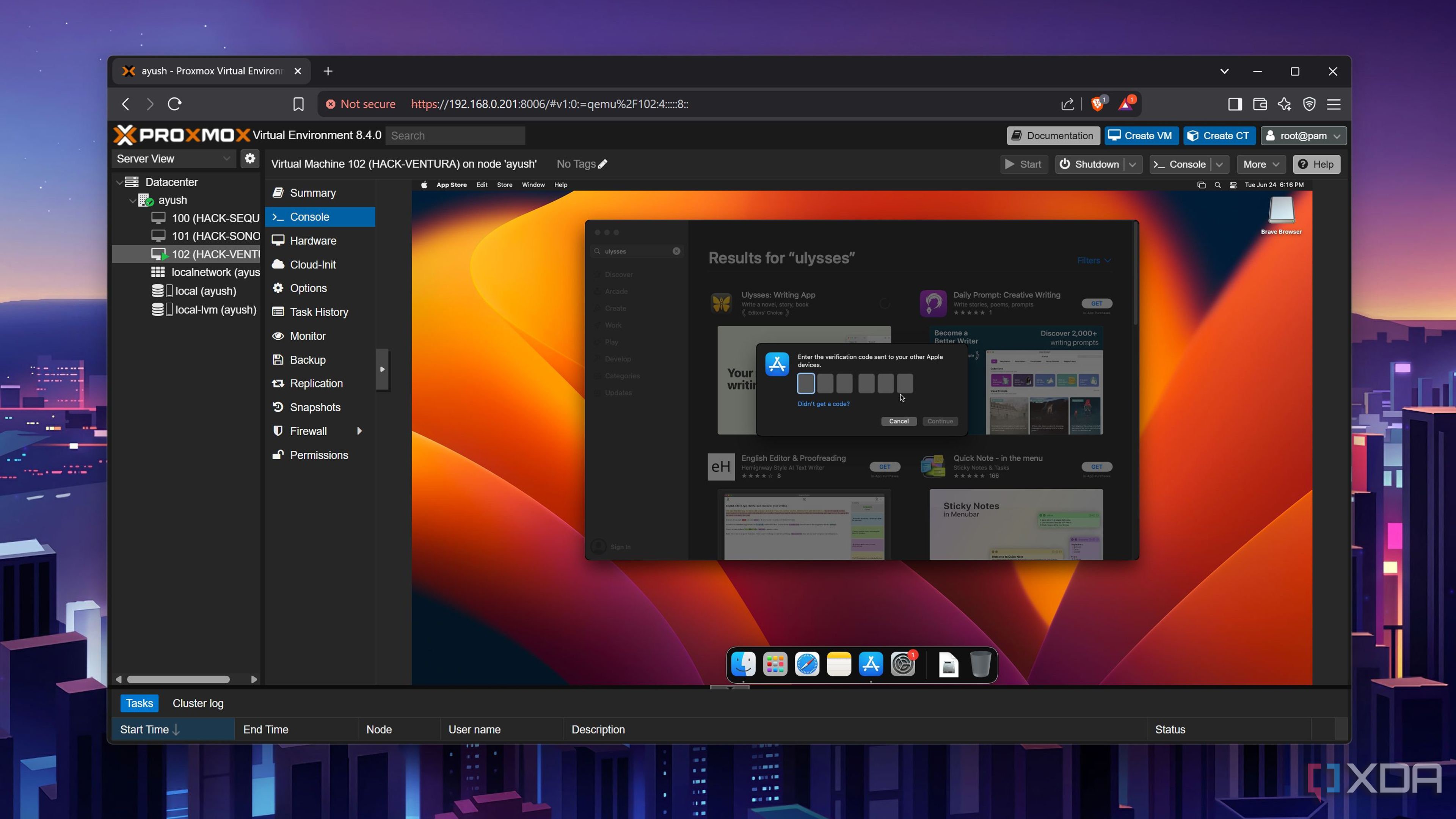Open the Store menu in macOS menu bar
The image size is (1456, 819).
tap(504, 185)
